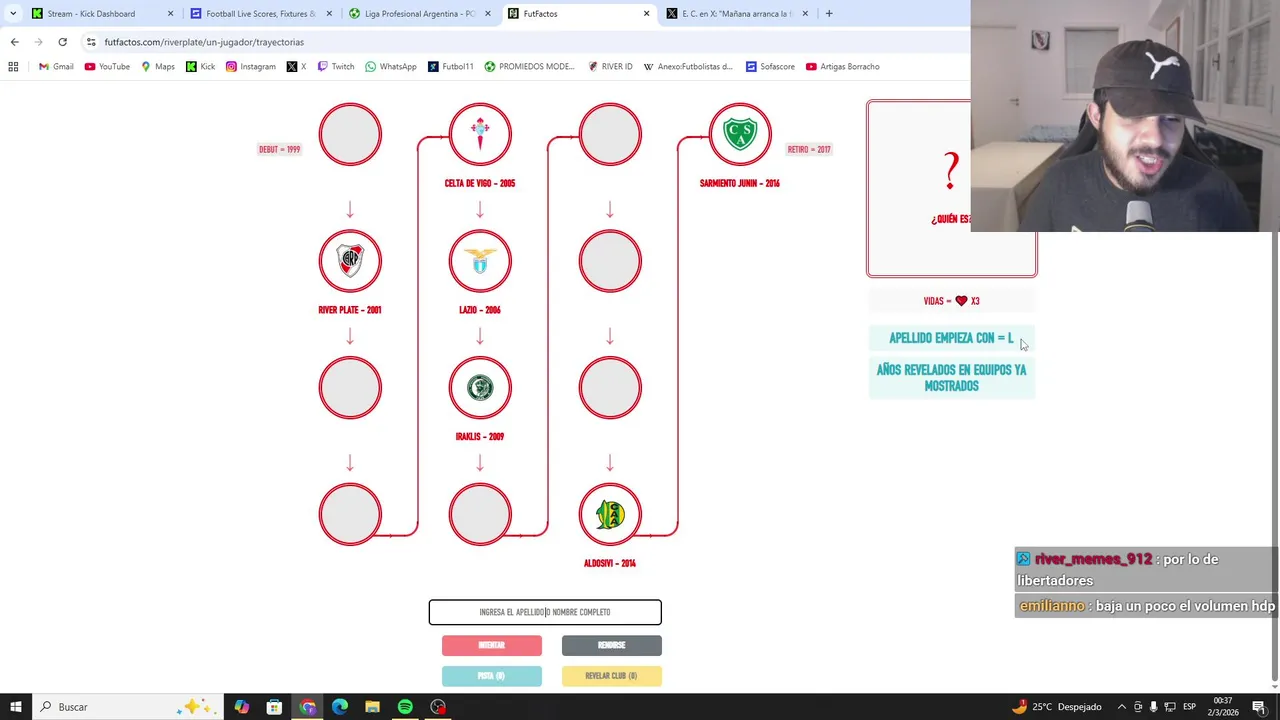This screenshot has height=720, width=1280.
Task: Click the page vertical scrollbar
Action: [x=1273, y=455]
